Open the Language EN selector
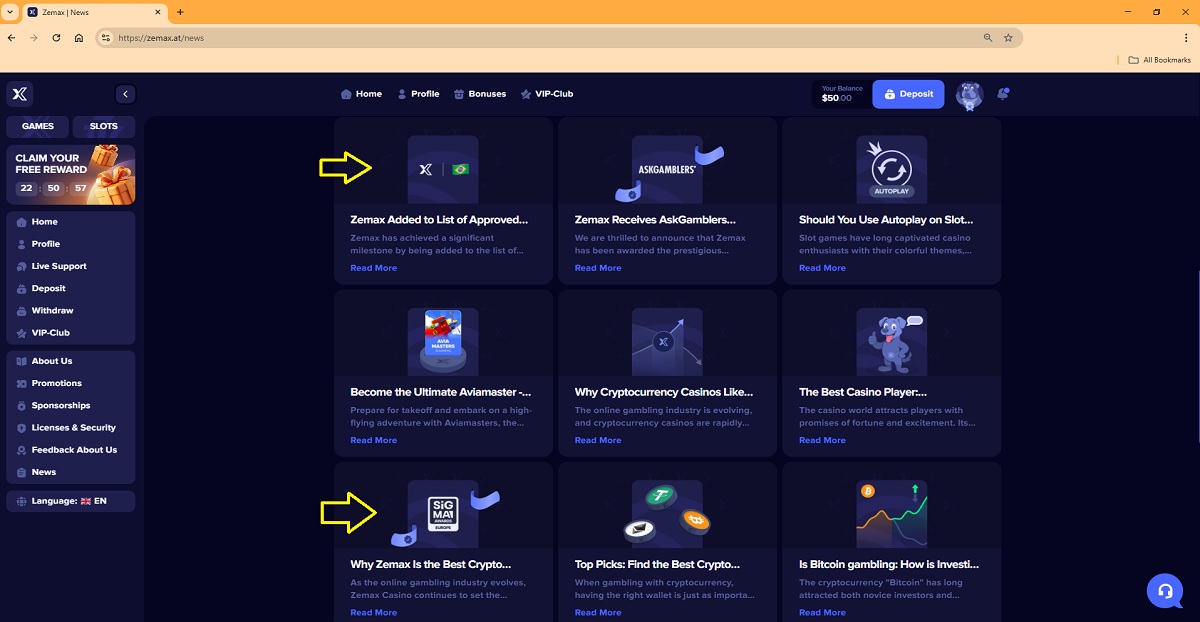1200x622 pixels. [70, 500]
